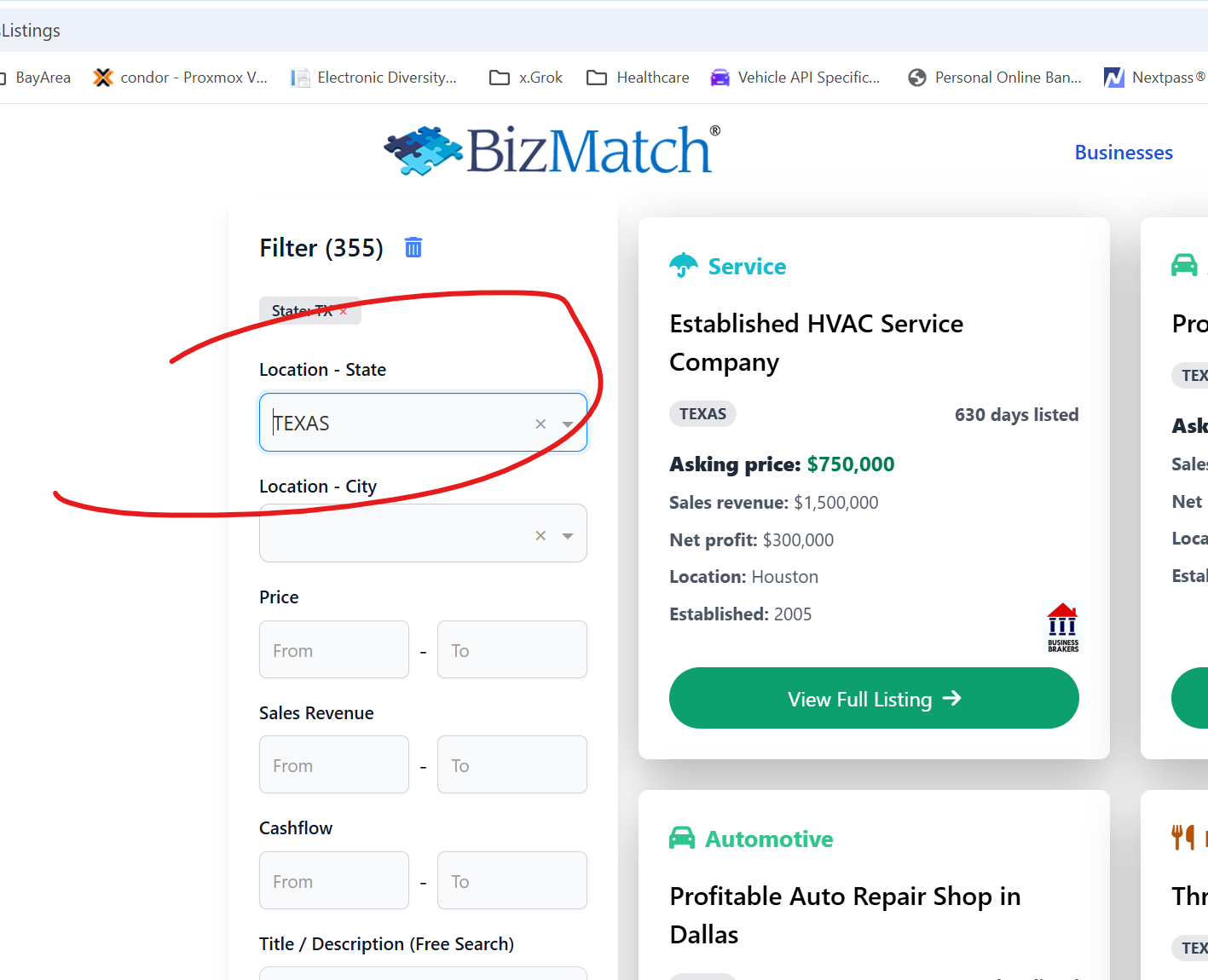Screen dimensions: 1208x980
Task: Clear the TEXAS state selection
Action: 540,424
